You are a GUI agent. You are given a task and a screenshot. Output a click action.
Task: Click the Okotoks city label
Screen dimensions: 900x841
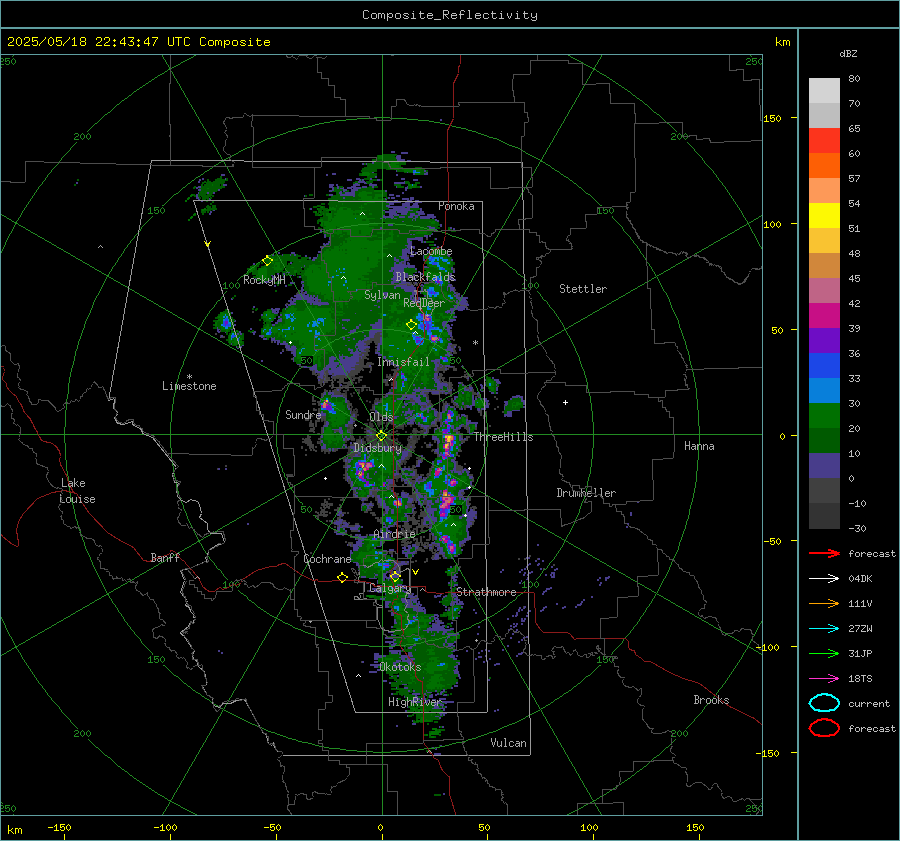[400, 667]
